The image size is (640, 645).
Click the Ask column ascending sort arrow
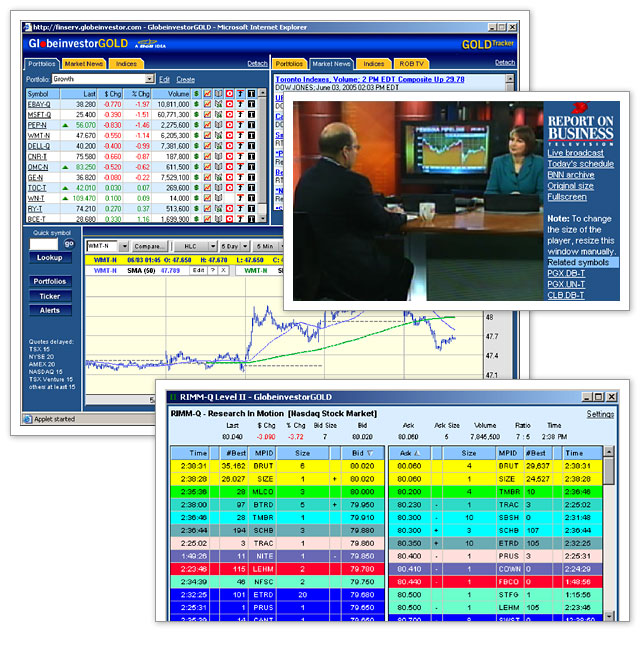417,453
